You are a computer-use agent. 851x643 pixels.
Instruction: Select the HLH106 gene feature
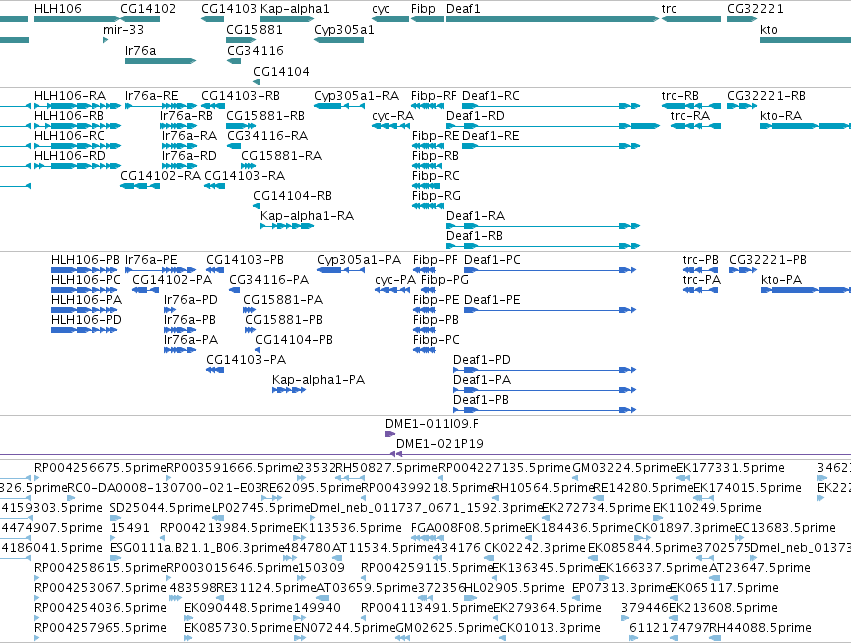click(x=77, y=19)
